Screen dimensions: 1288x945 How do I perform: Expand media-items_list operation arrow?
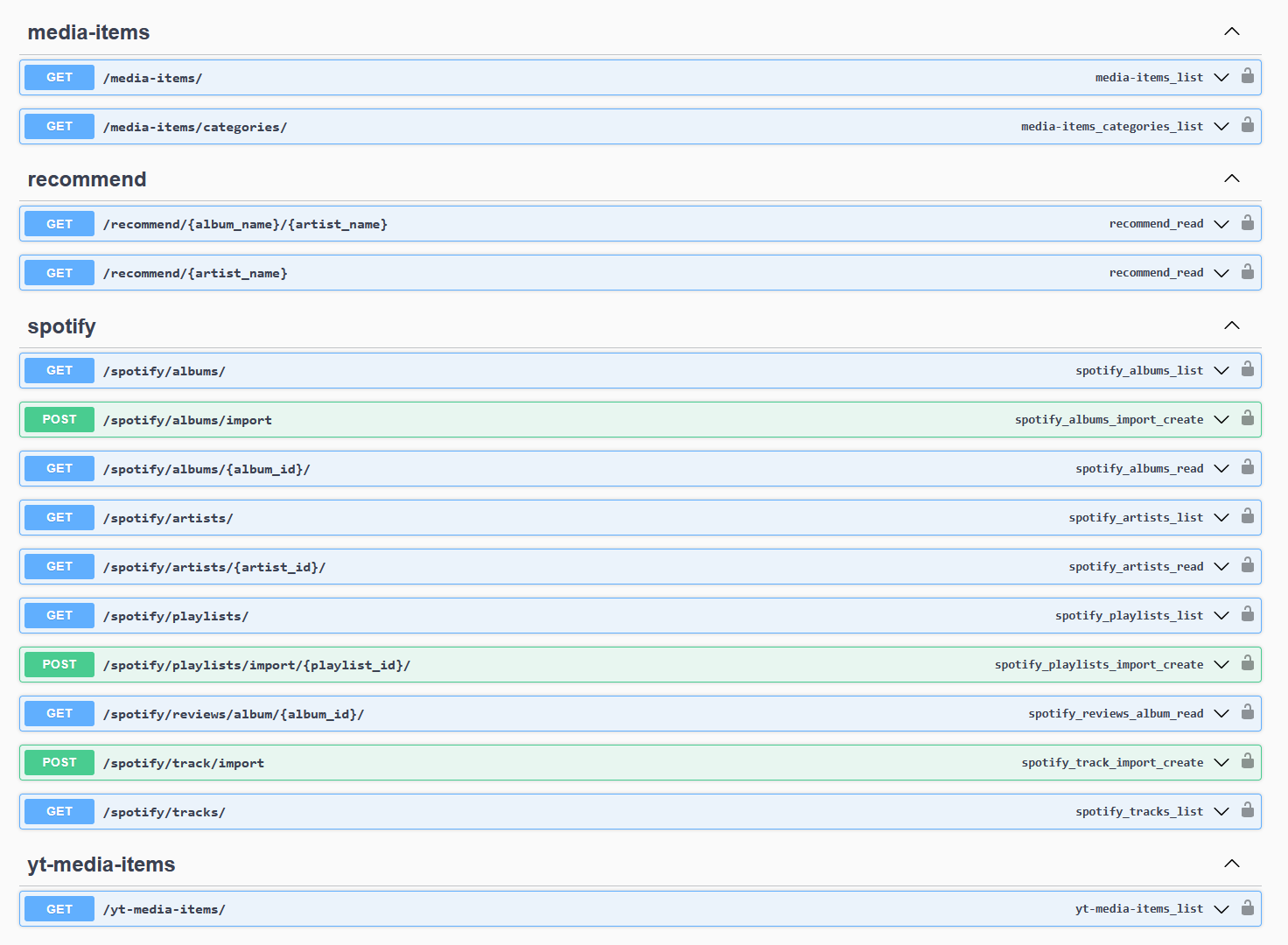(x=1221, y=77)
